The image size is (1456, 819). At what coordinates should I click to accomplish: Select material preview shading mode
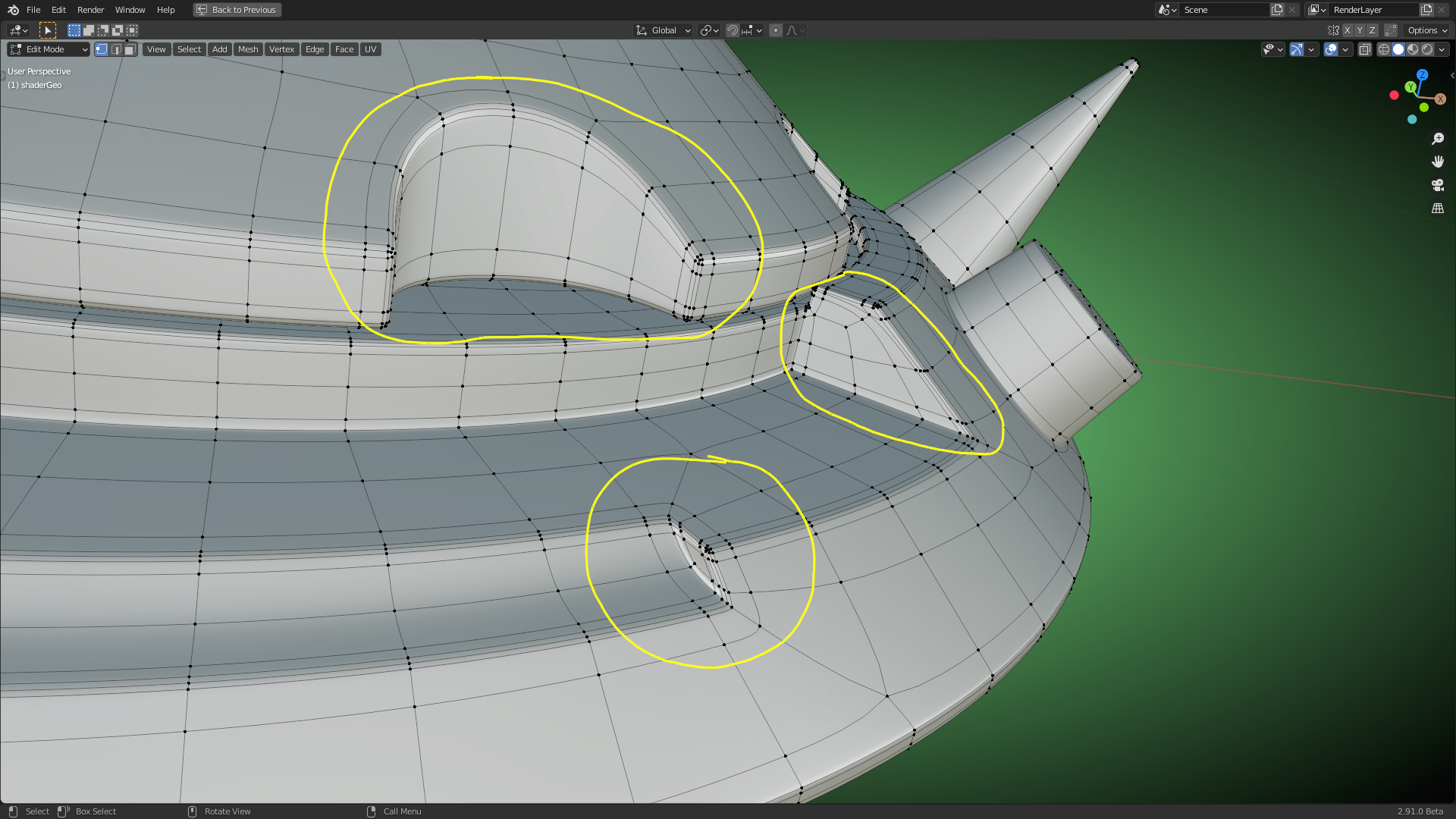pos(1413,49)
